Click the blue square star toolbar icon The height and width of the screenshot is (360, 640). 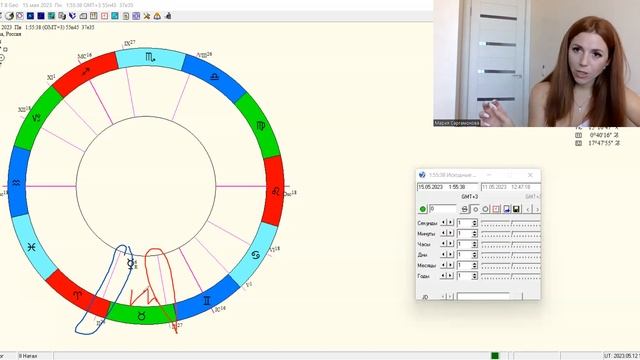pyautogui.click(x=30, y=16)
